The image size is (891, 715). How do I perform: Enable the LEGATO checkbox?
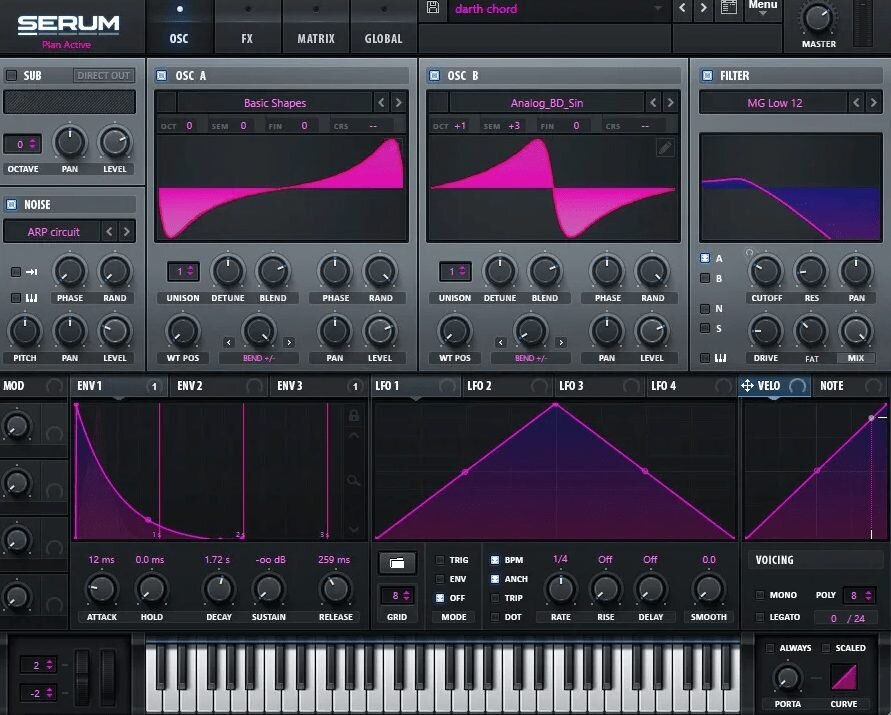(760, 617)
